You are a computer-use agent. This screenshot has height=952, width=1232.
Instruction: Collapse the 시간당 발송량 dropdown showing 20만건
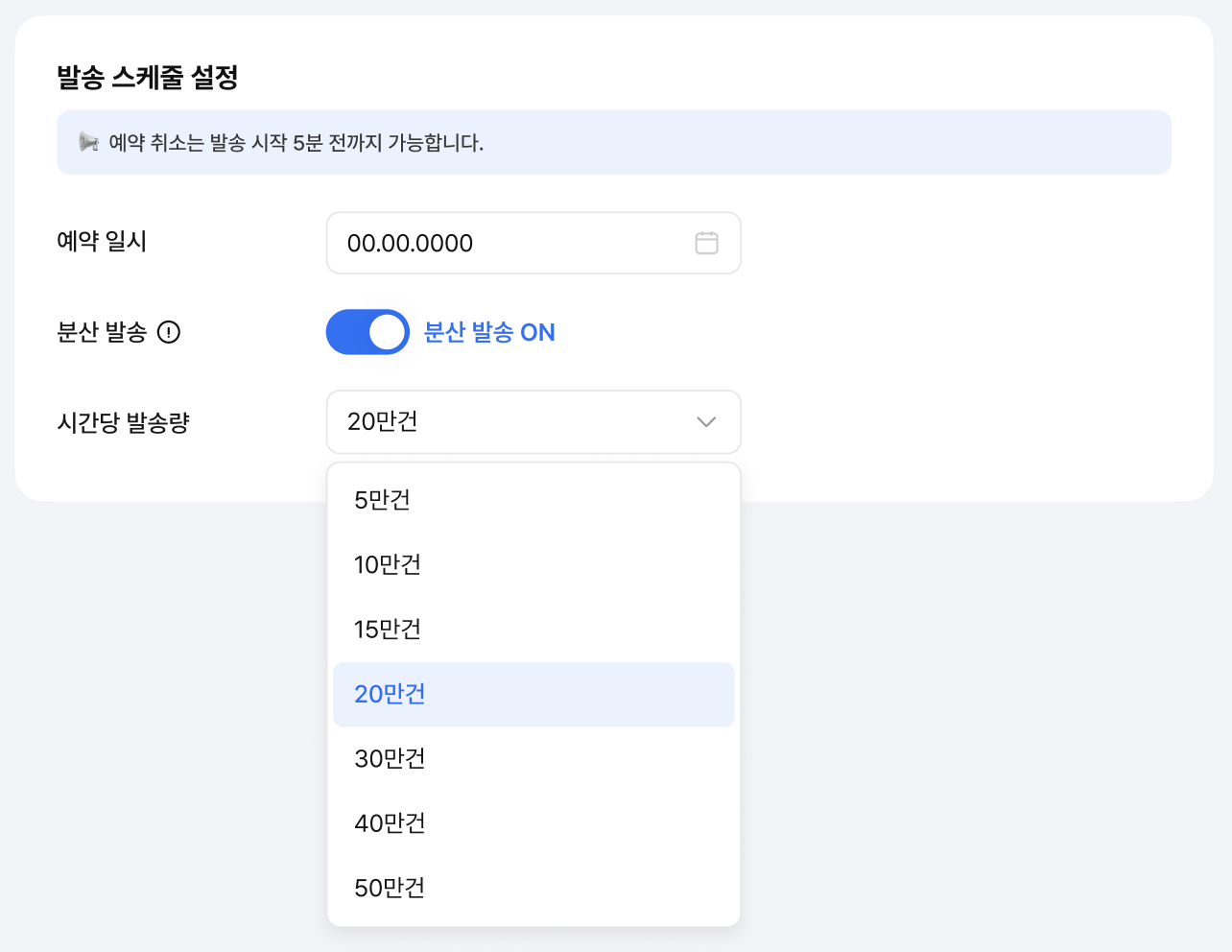533,421
